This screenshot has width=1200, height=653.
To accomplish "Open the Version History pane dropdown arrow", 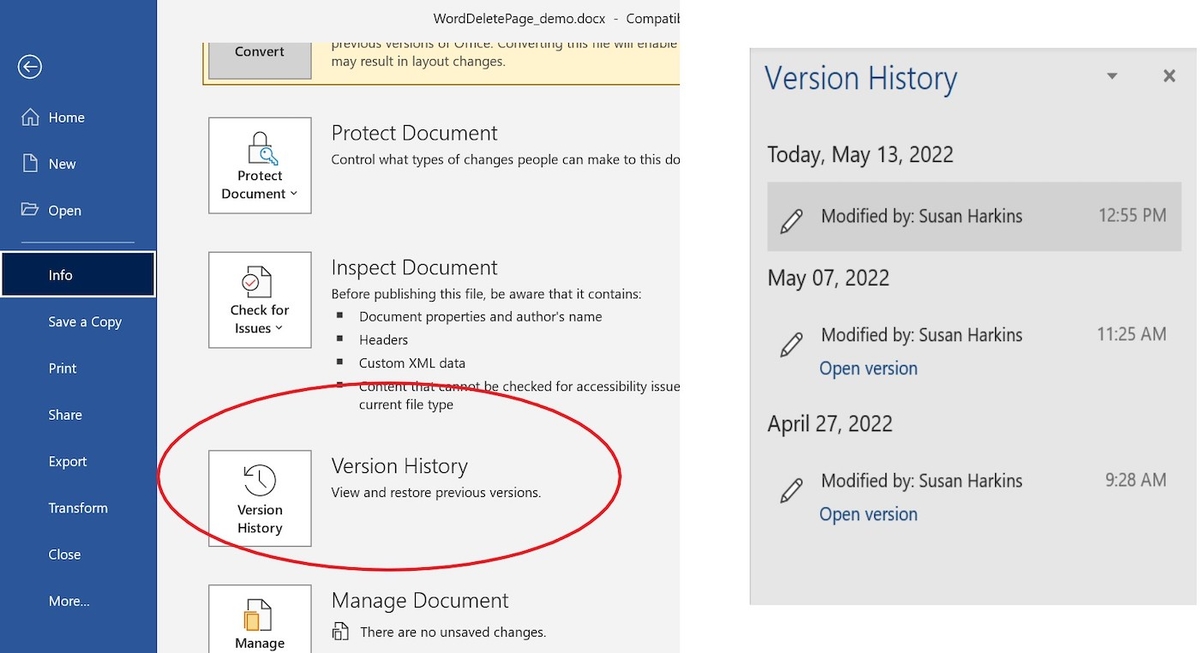I will (1111, 75).
